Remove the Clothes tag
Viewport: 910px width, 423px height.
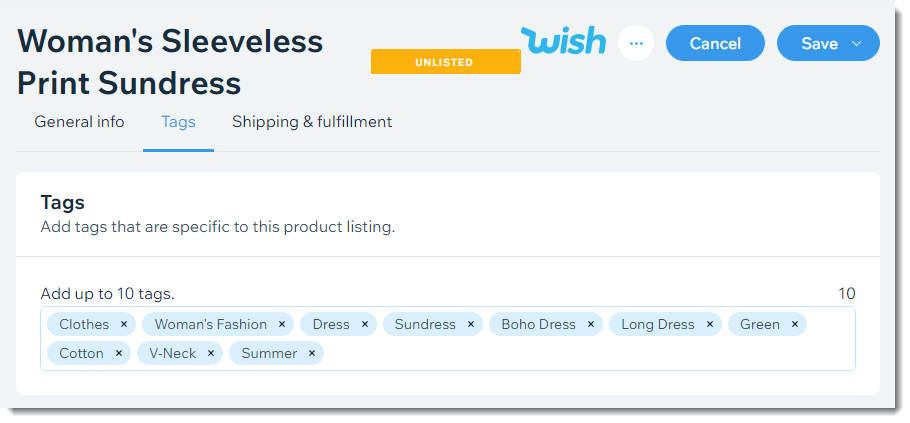[x=124, y=324]
